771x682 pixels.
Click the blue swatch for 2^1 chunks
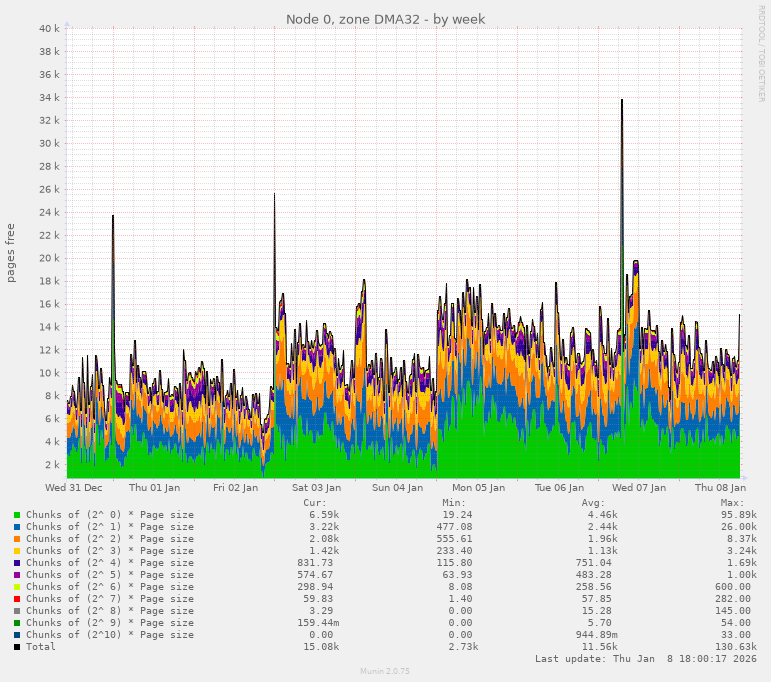[17, 527]
